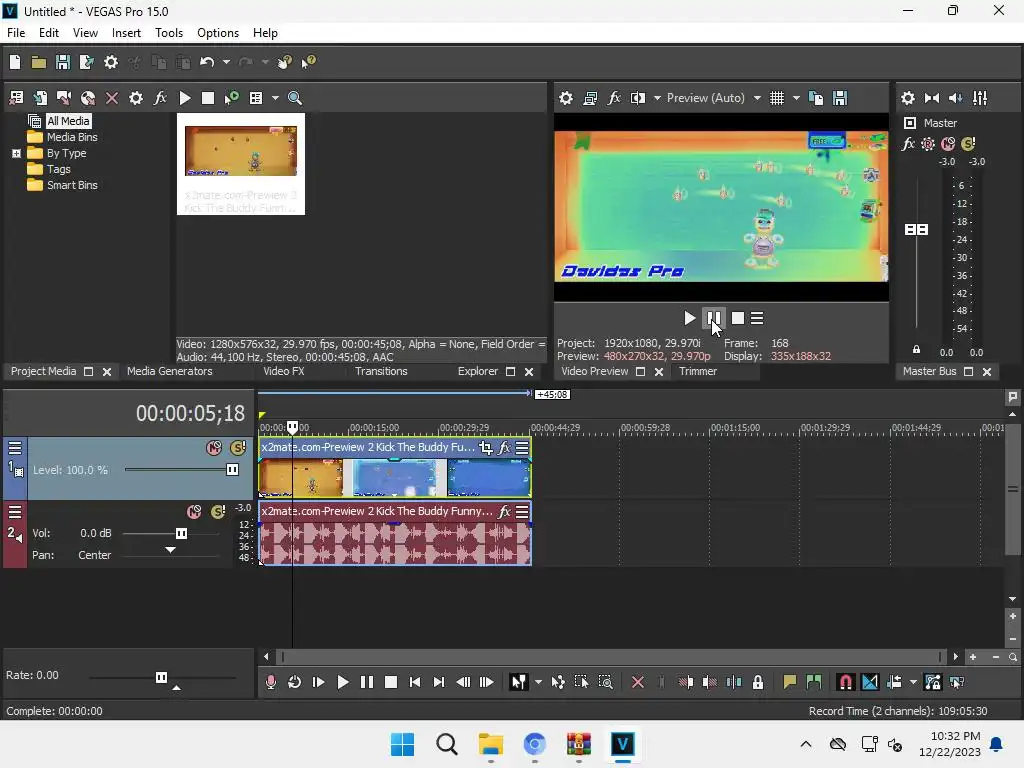Open Views dropdown arrow in Project Media

275,98
